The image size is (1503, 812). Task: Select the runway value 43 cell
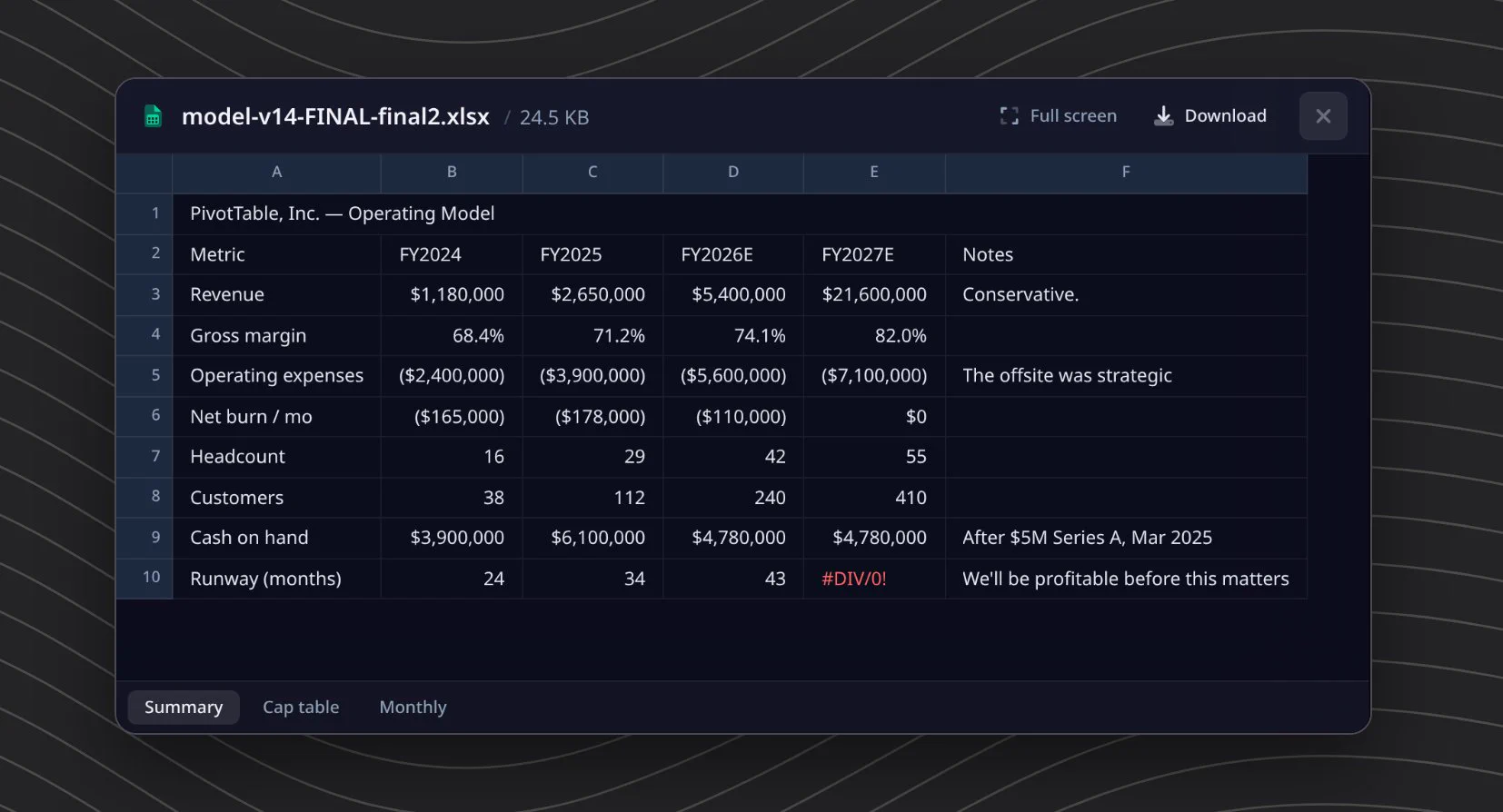(x=733, y=578)
